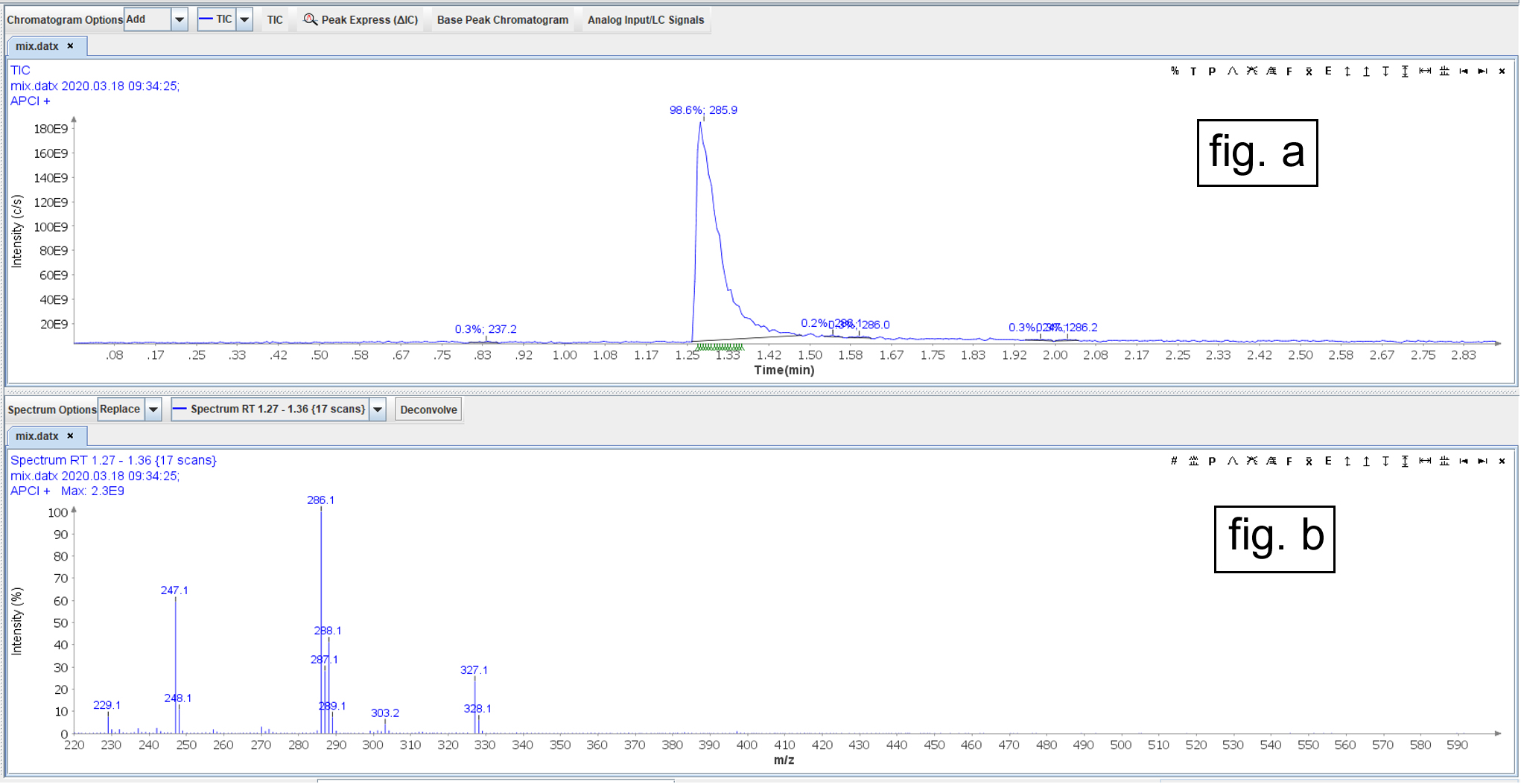Click the % icon in chromatogram toolbar

(x=1175, y=71)
